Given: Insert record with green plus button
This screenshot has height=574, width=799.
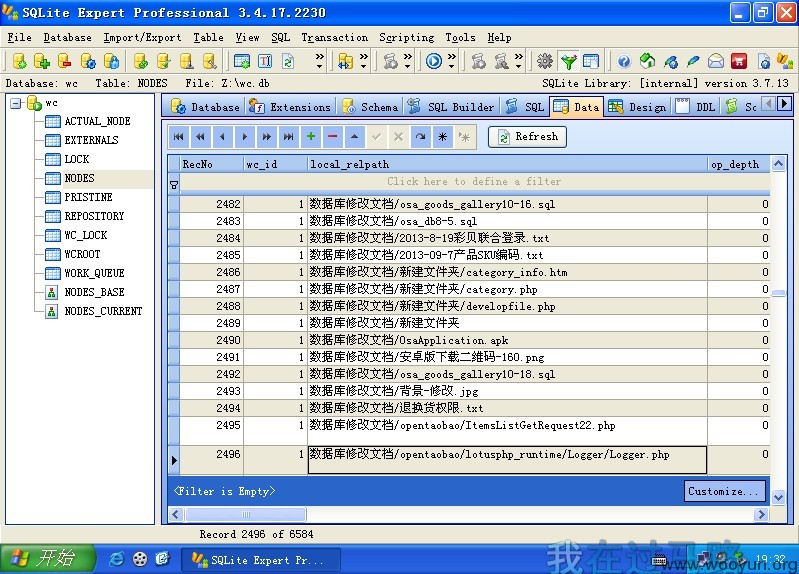Looking at the screenshot, I should coord(310,137).
